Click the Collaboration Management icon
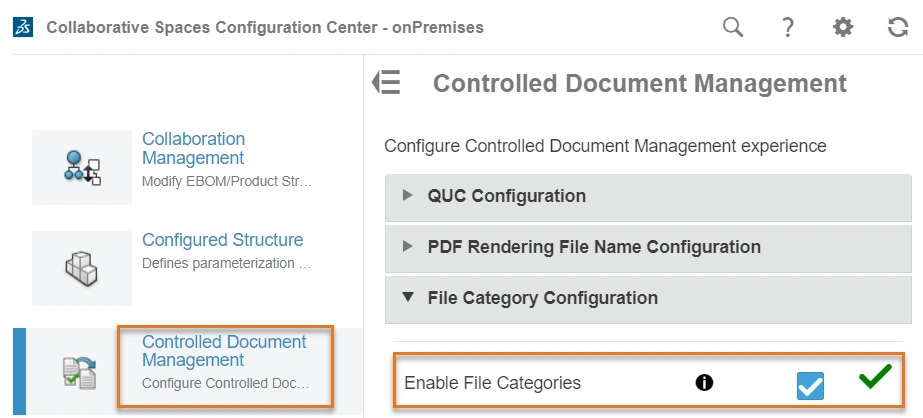 (82, 167)
